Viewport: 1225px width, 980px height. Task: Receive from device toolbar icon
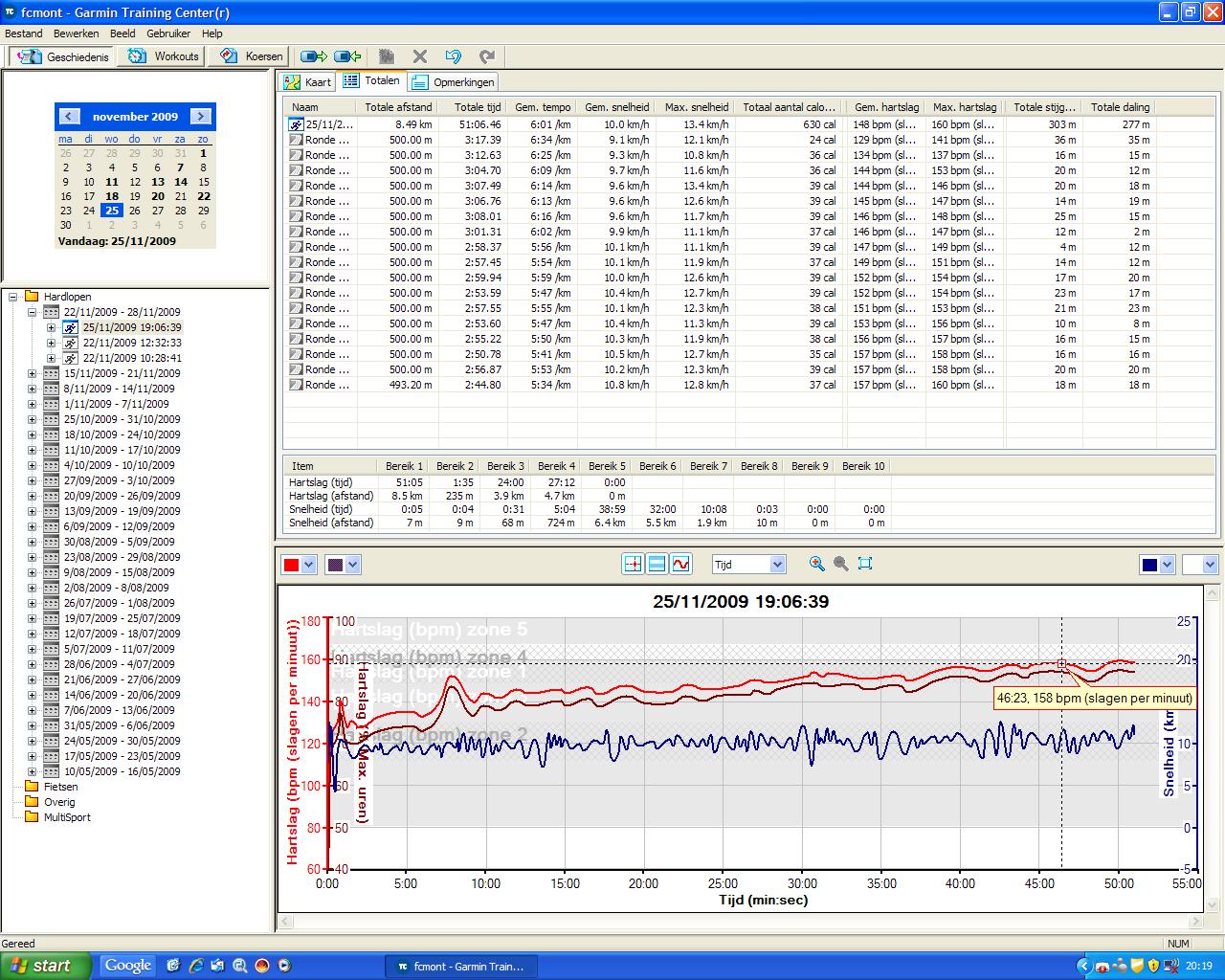point(347,56)
